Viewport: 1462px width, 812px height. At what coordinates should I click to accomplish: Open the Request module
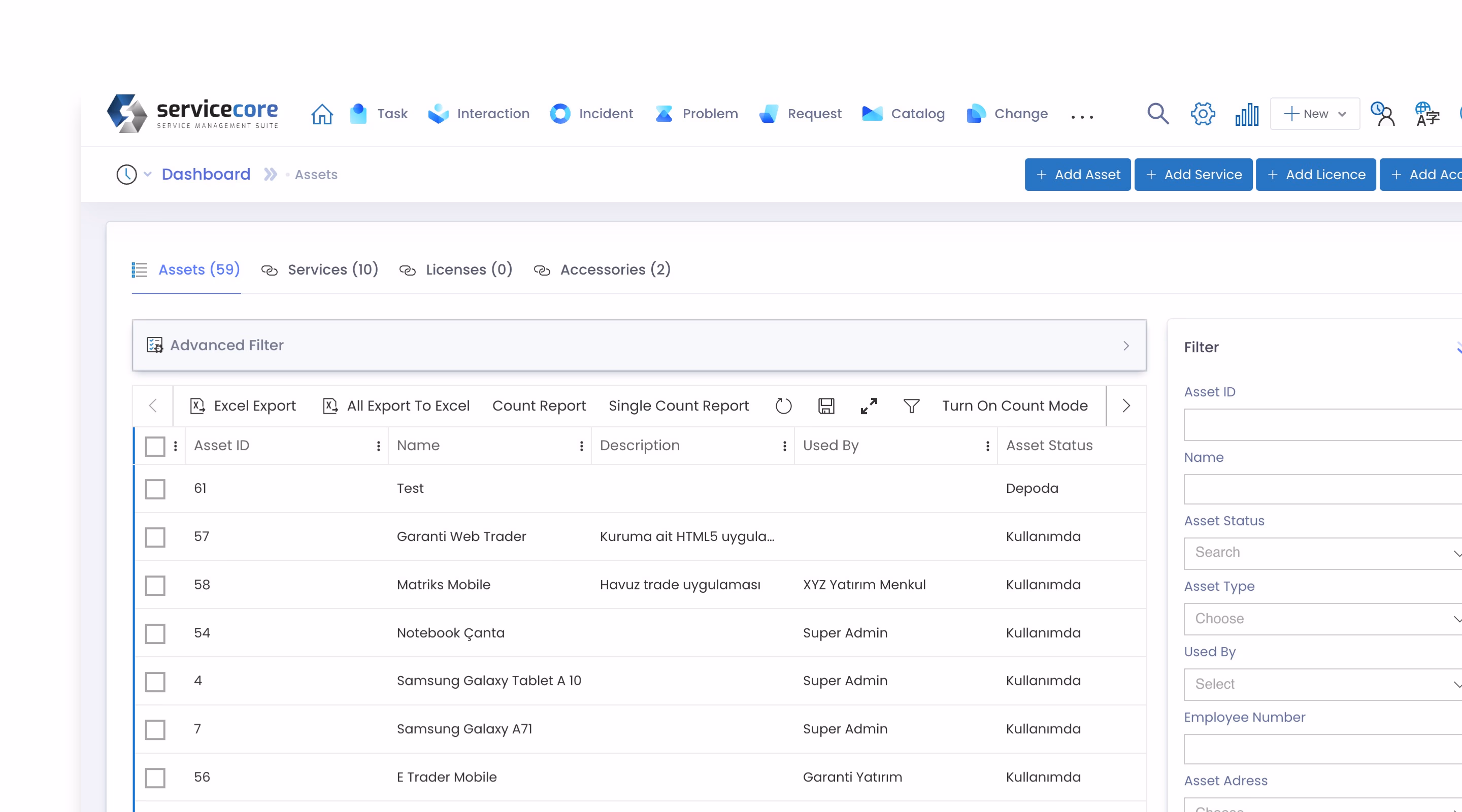(x=800, y=114)
